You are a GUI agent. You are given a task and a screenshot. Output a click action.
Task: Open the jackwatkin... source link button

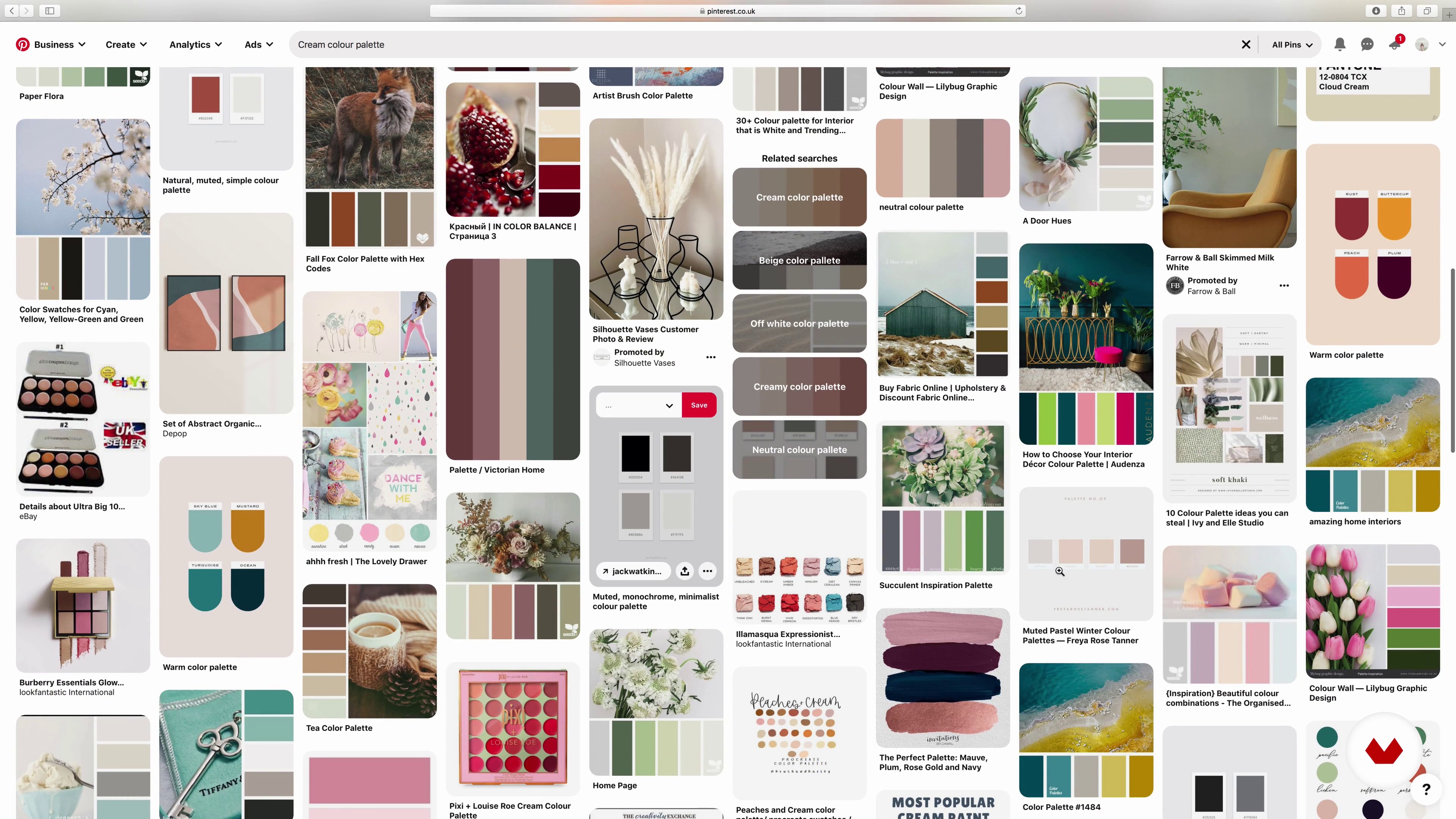pyautogui.click(x=633, y=571)
